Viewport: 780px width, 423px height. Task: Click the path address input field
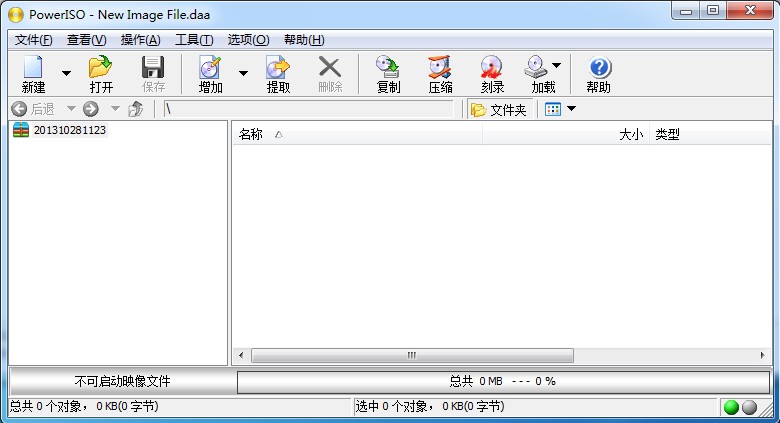(308, 108)
